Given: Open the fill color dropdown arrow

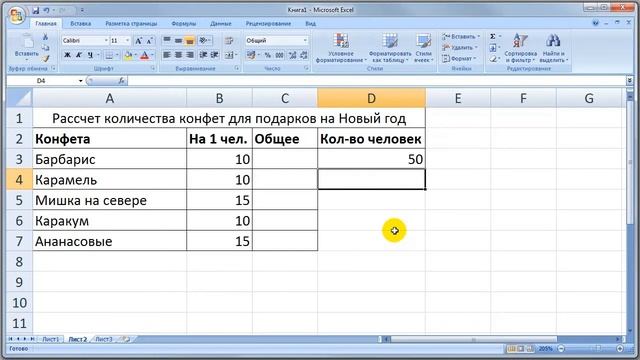Looking at the screenshot, I should 135,55.
